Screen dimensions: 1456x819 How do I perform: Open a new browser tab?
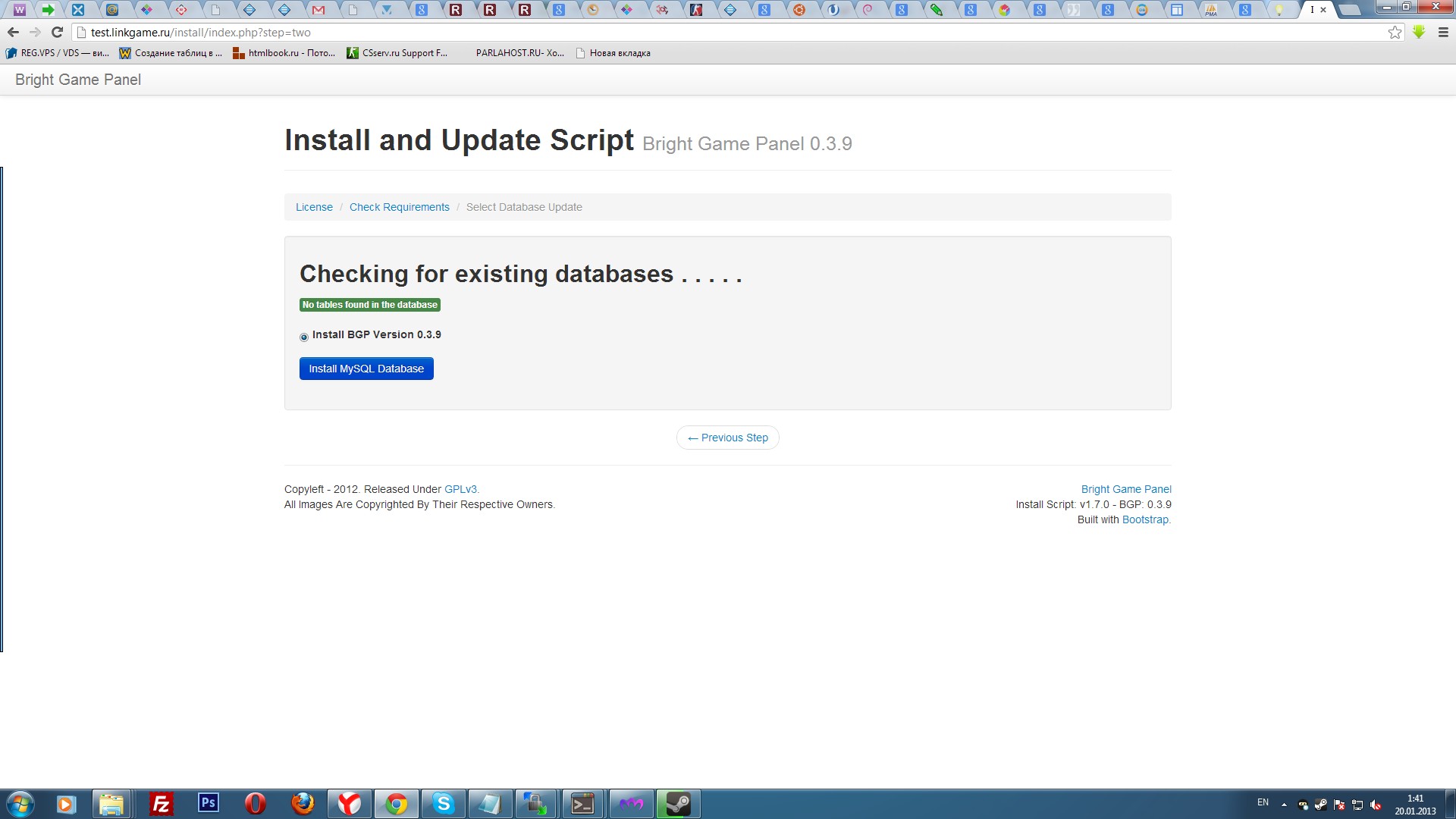(1350, 10)
